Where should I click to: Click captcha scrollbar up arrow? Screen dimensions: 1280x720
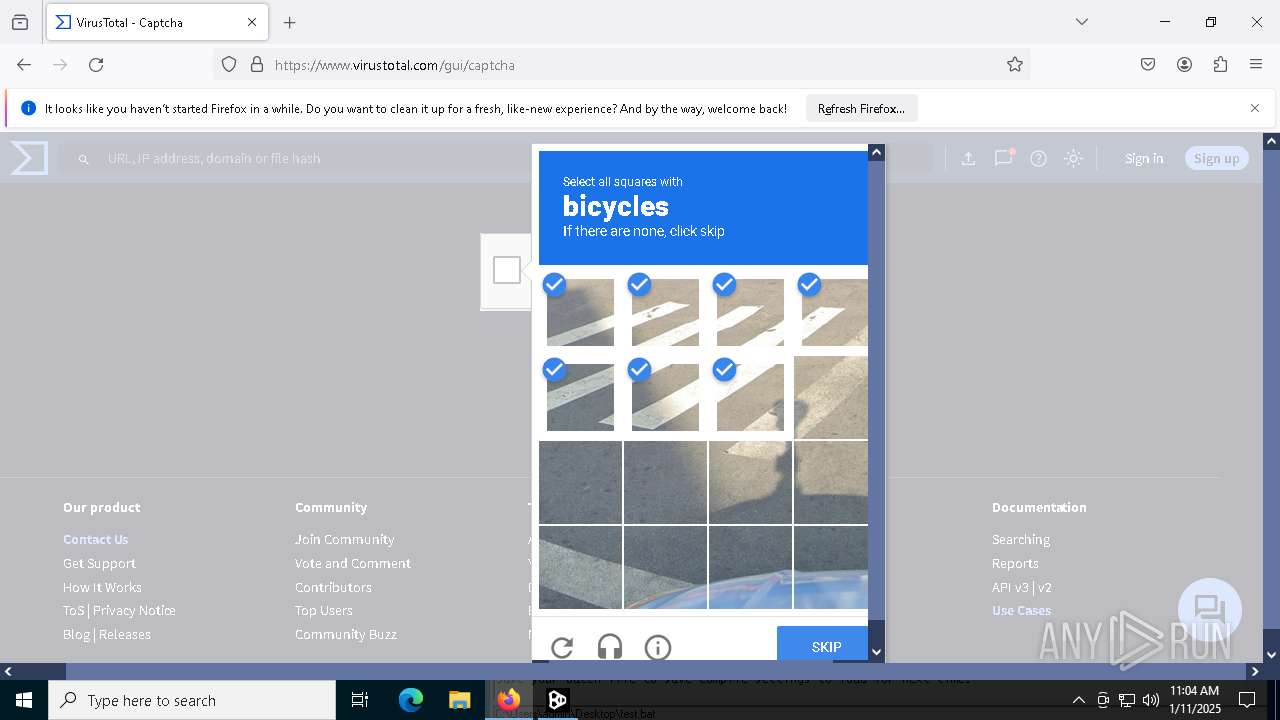coord(876,152)
